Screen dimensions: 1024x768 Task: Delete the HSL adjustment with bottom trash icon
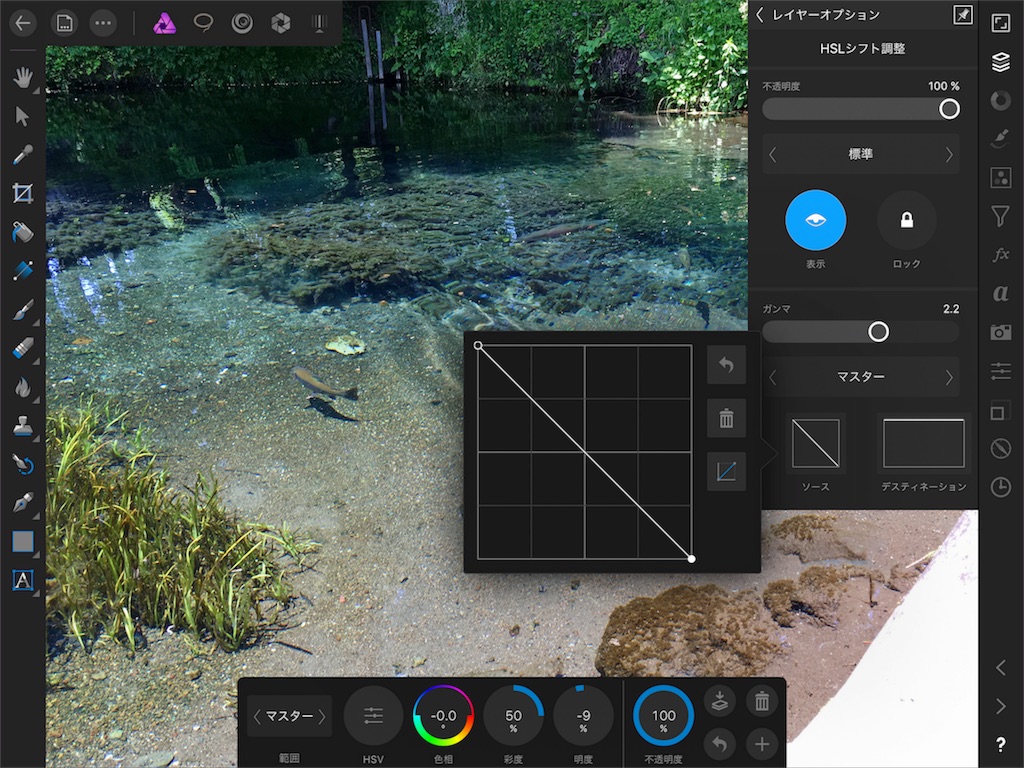[x=761, y=701]
